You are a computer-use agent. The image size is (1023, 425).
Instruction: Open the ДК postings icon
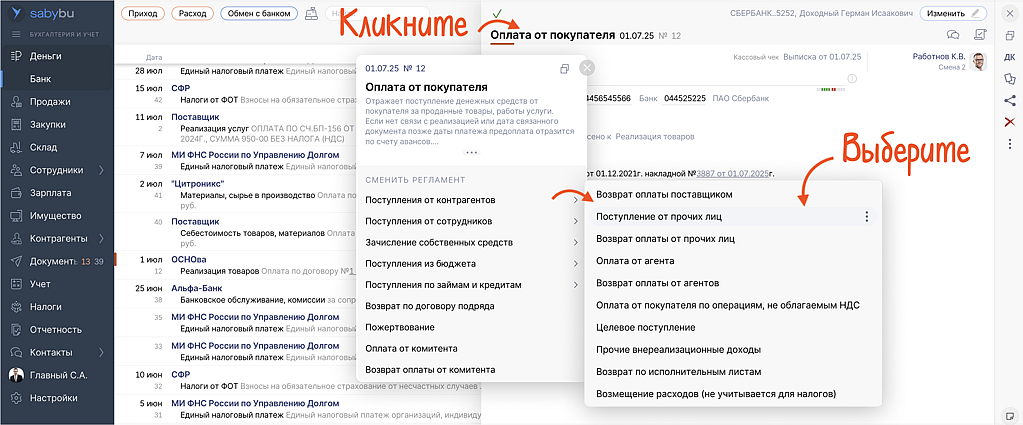tap(1009, 55)
